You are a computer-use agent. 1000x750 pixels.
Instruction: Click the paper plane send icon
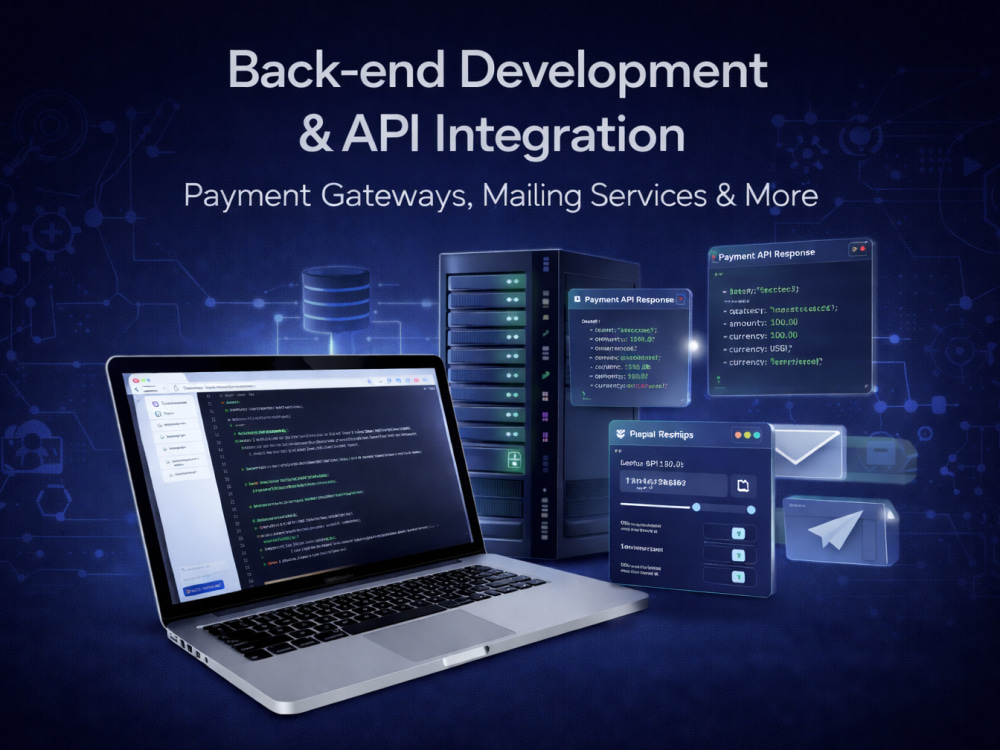point(835,529)
